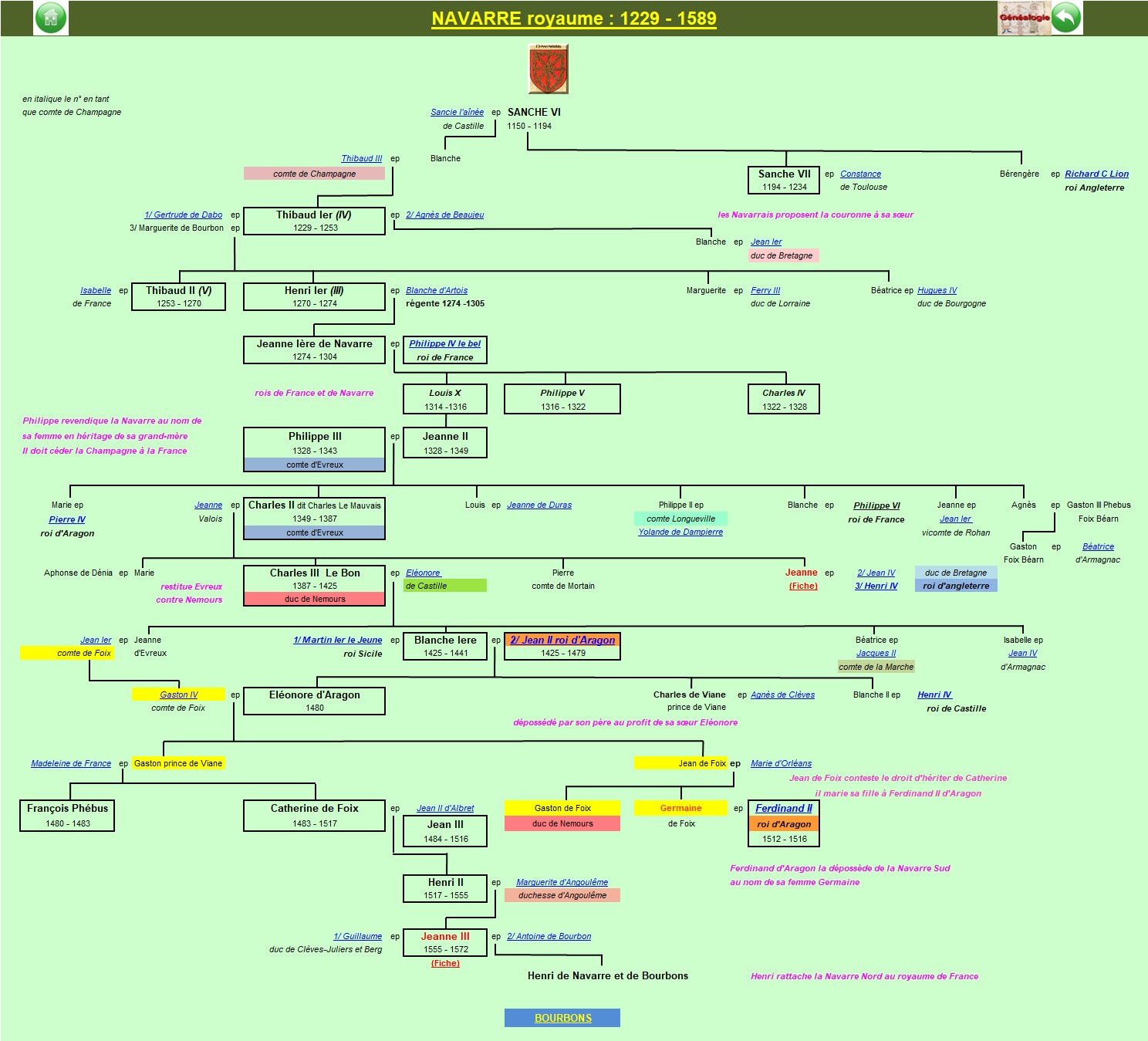The width and height of the screenshot is (1148, 1041).
Task: Open the BOURBONS link button
Action: 562,1018
